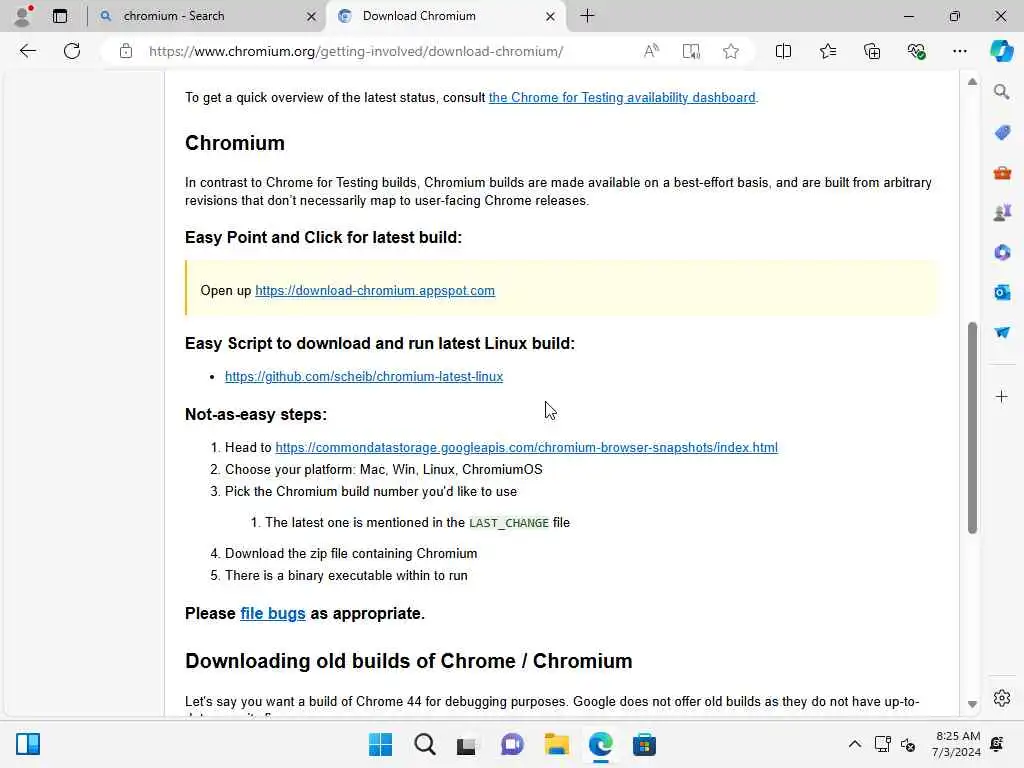Start Read aloud from address bar

(x=651, y=51)
